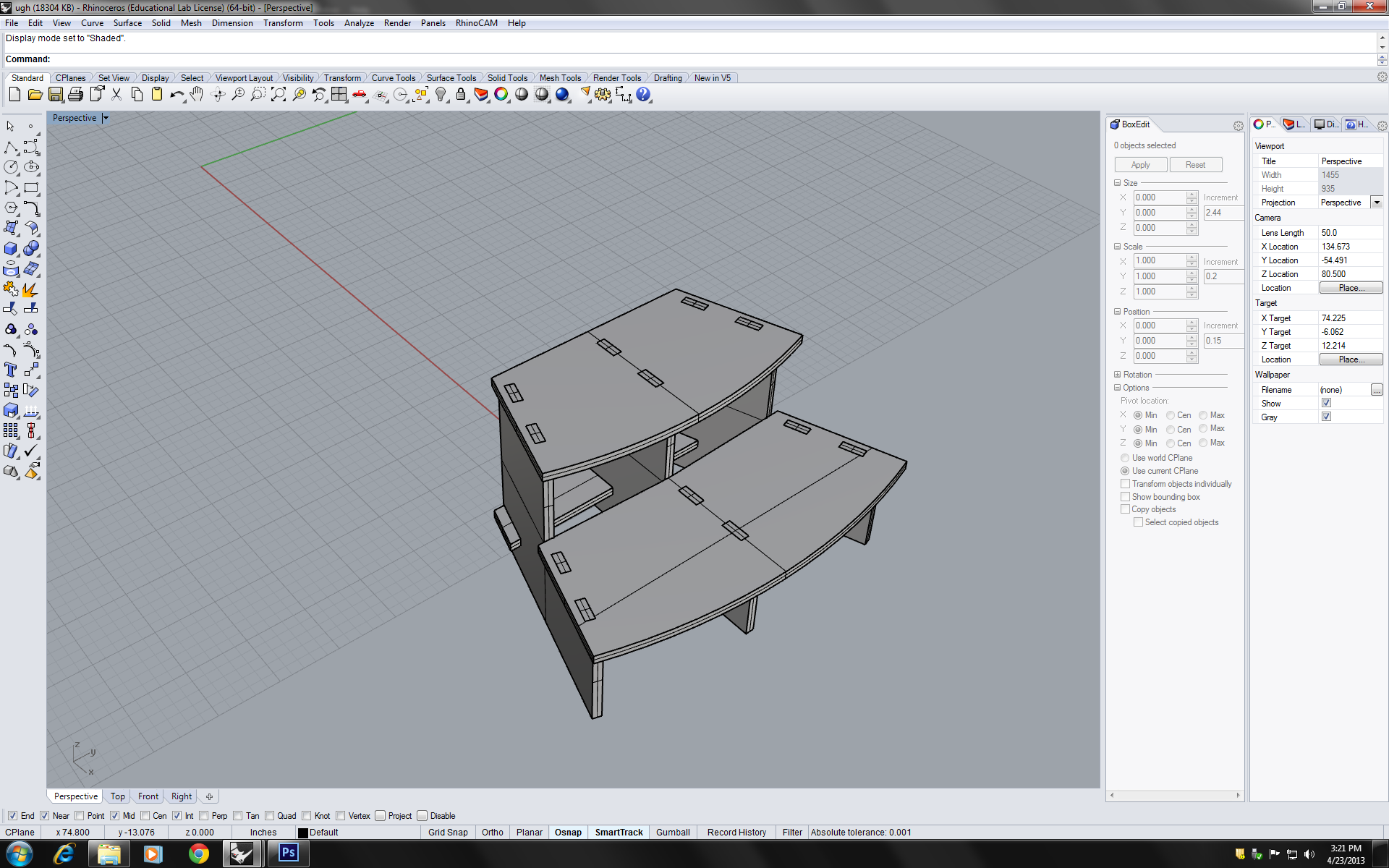The width and height of the screenshot is (1389, 868).
Task: Click the Apply button in BoxEdit
Action: [1140, 165]
